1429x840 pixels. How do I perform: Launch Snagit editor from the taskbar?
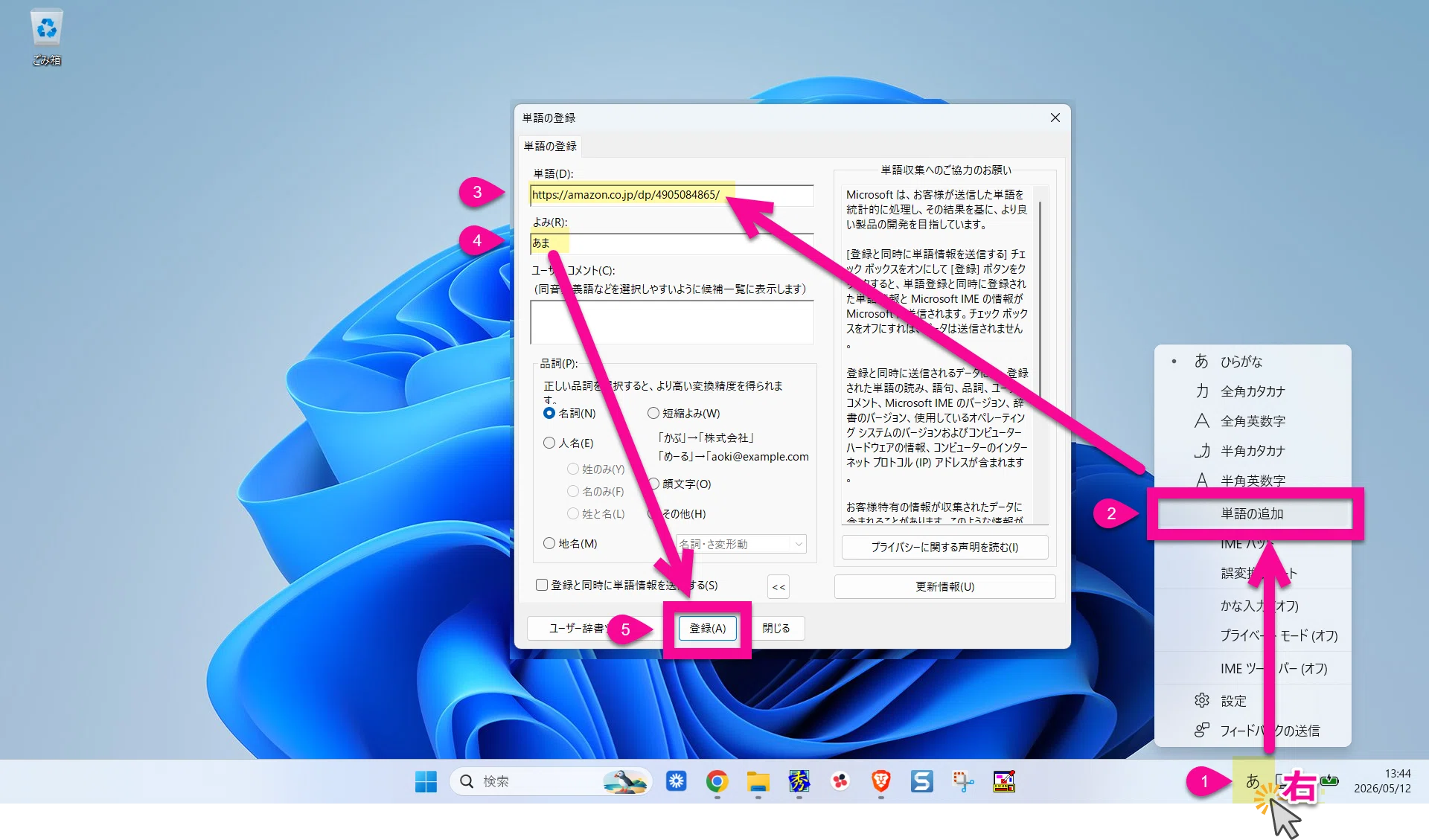921,781
